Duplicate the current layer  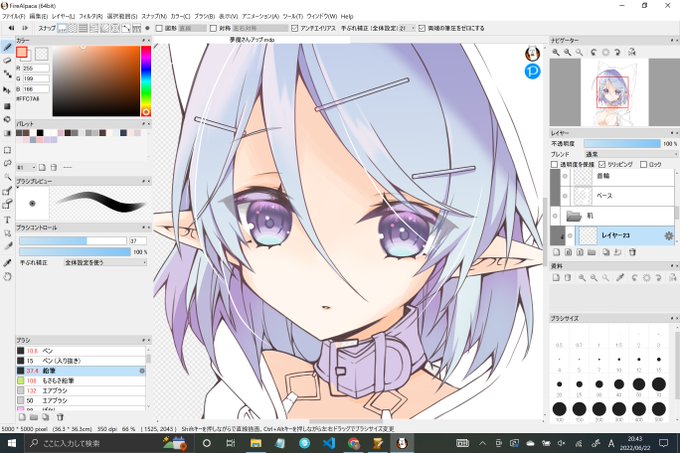606,252
